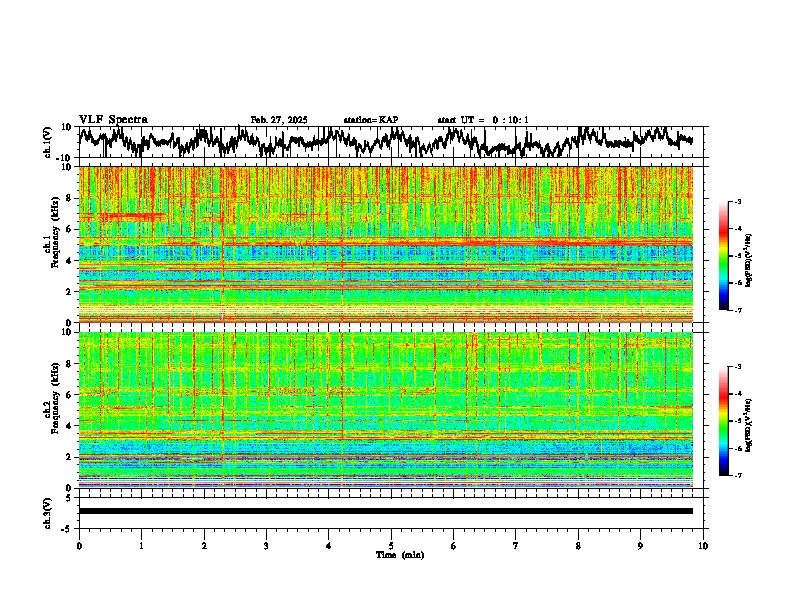Click the "ch.2 Frequency (kHz)" axis label

click(x=52, y=398)
